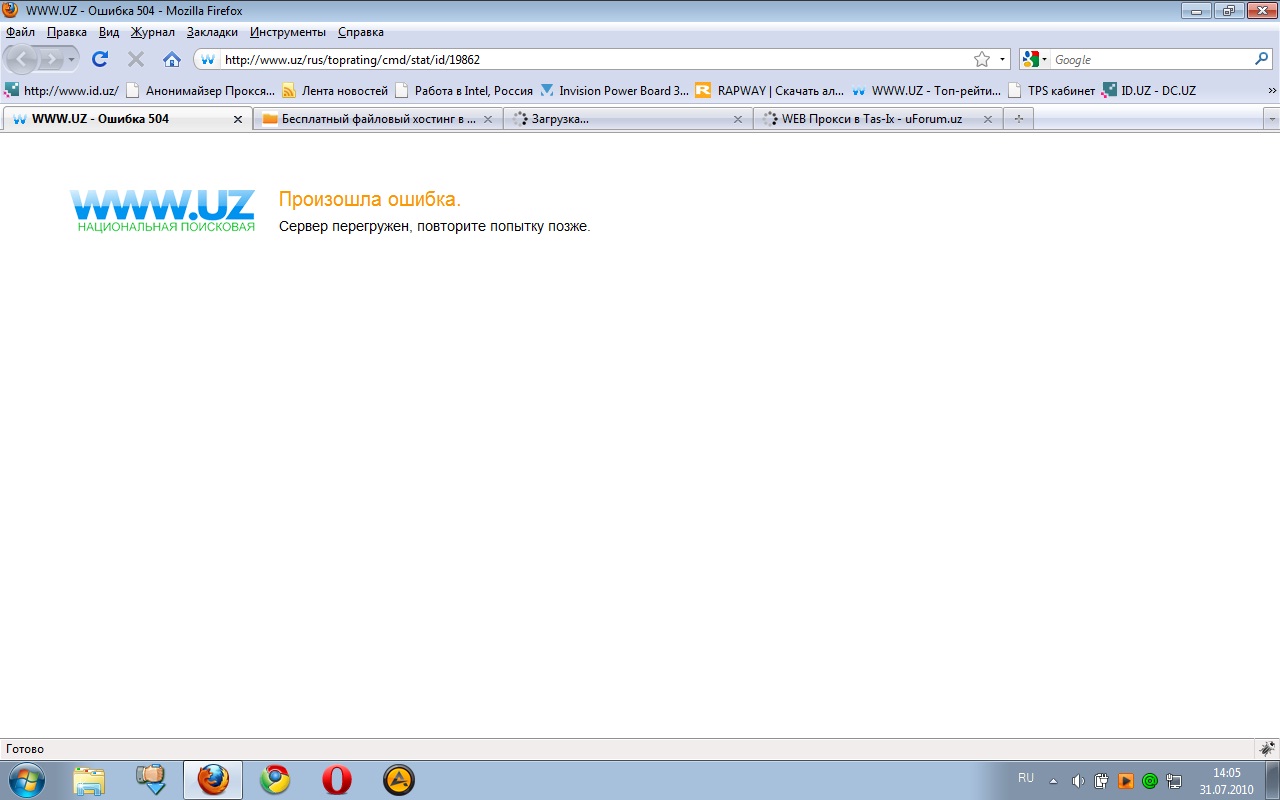Screen dimensions: 1280x800
Task: Open the WWW.UZ - Топ-рейтинг bookmark
Action: [926, 90]
